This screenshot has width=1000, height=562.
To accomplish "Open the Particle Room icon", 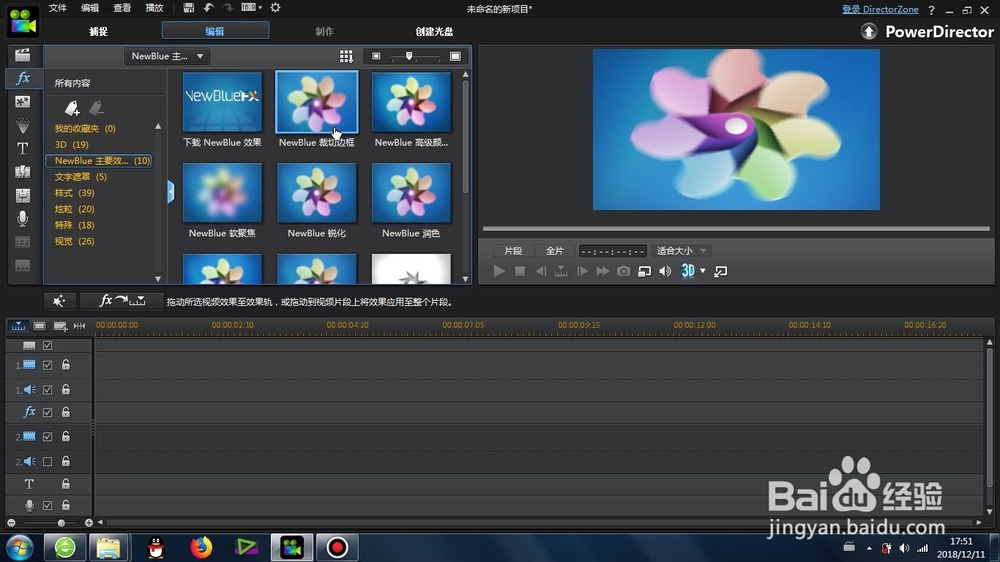I will (x=22, y=125).
